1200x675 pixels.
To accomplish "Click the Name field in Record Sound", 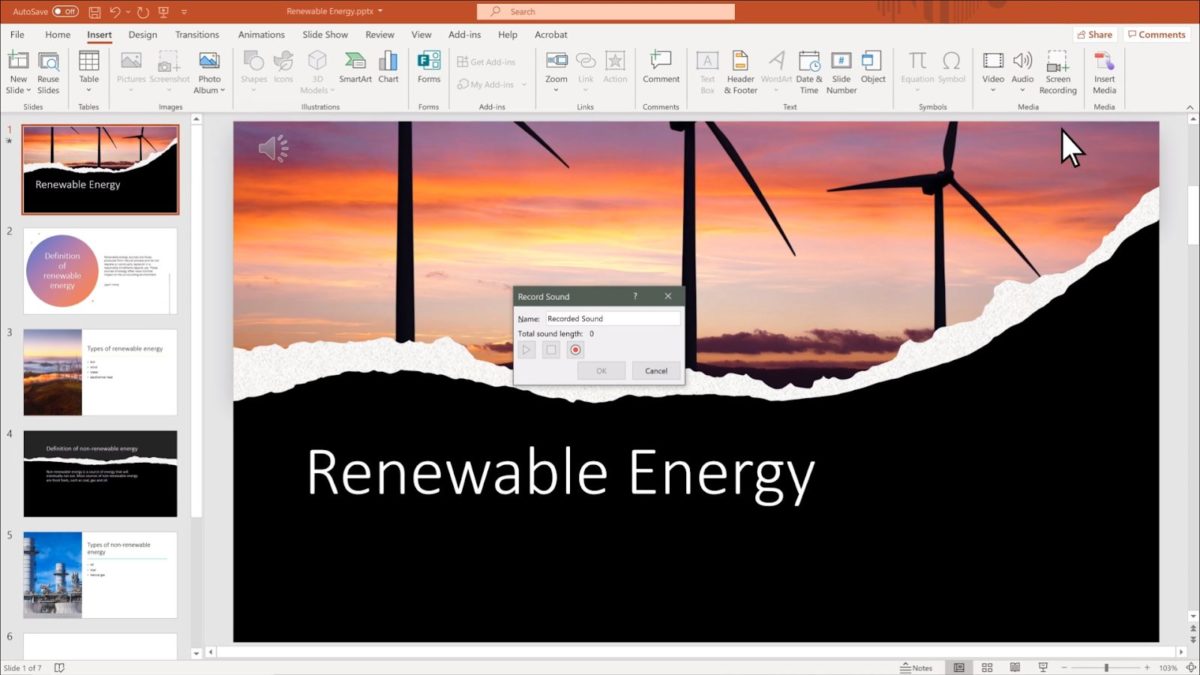I will (x=612, y=318).
